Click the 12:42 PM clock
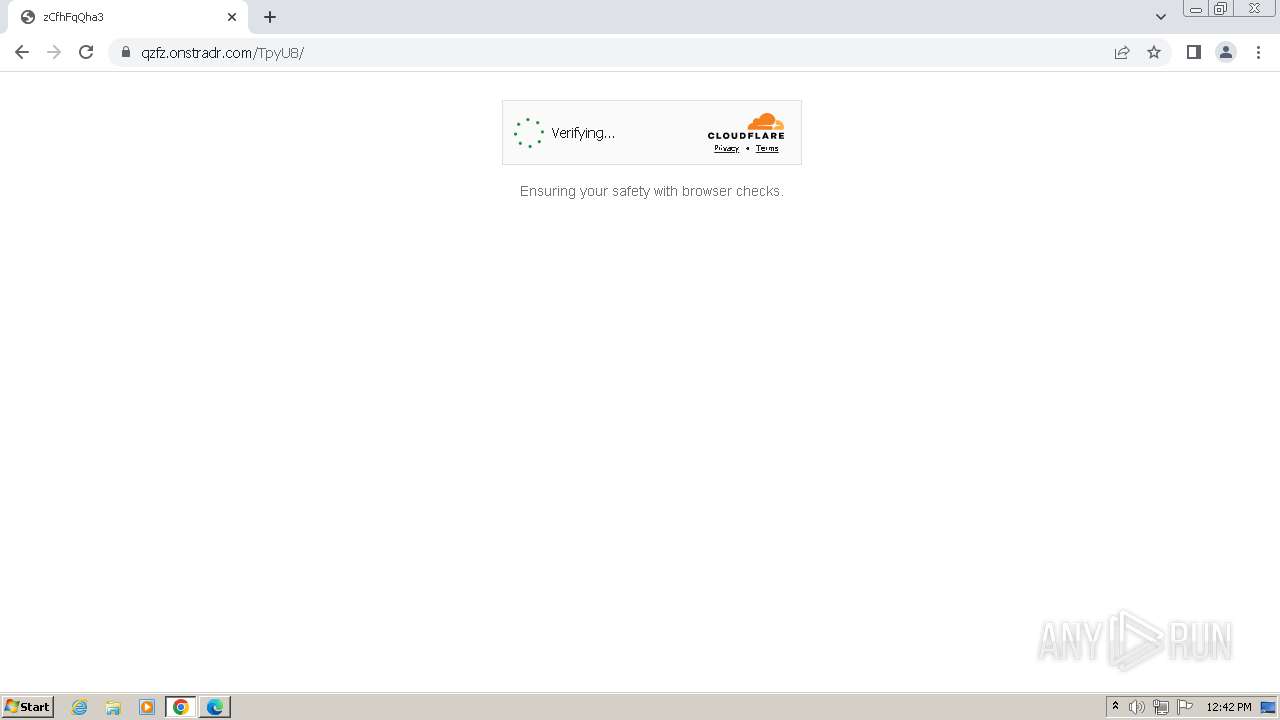This screenshot has height=720, width=1280. [1229, 707]
